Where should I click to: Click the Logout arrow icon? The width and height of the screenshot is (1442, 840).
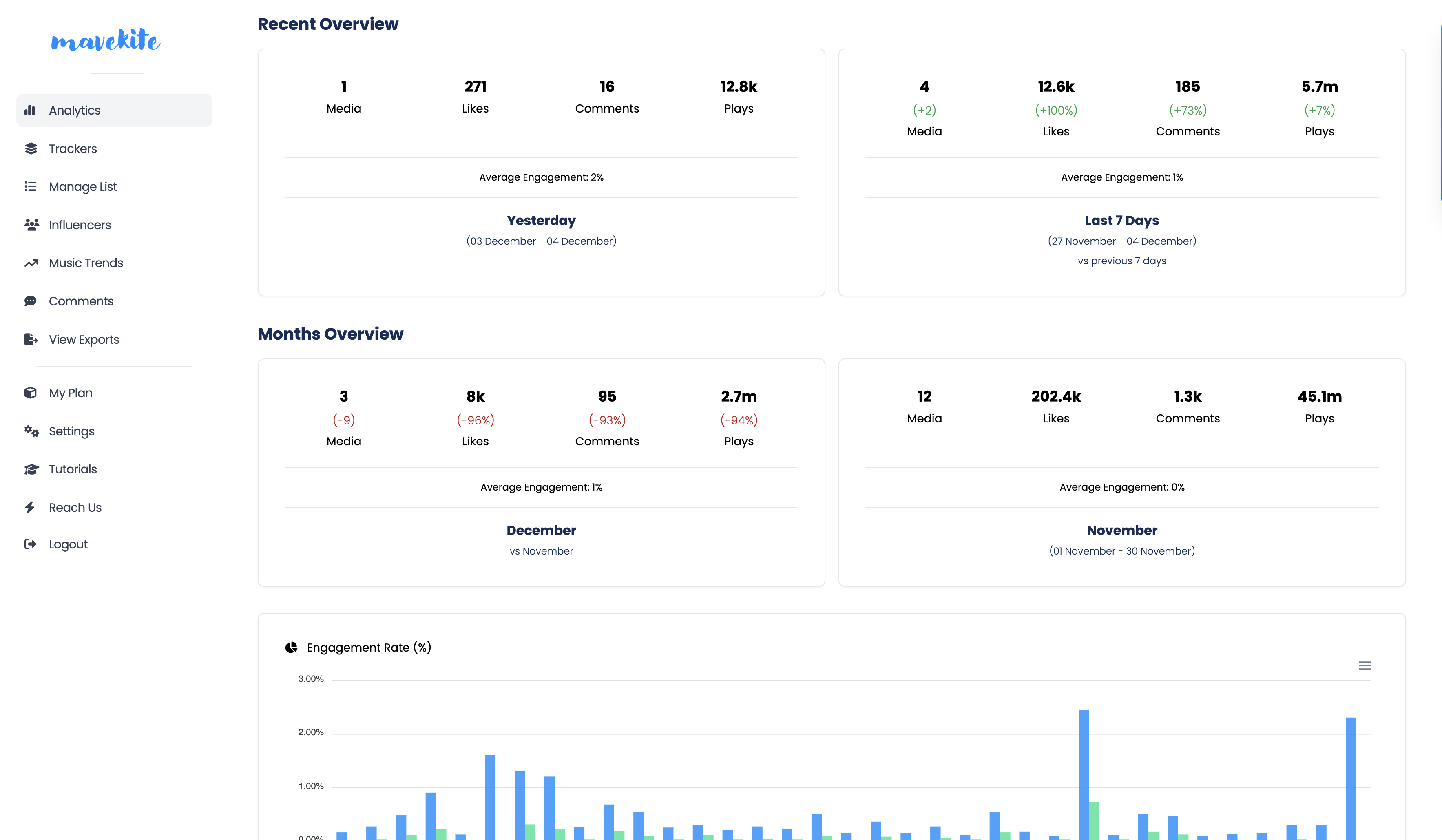click(x=30, y=544)
